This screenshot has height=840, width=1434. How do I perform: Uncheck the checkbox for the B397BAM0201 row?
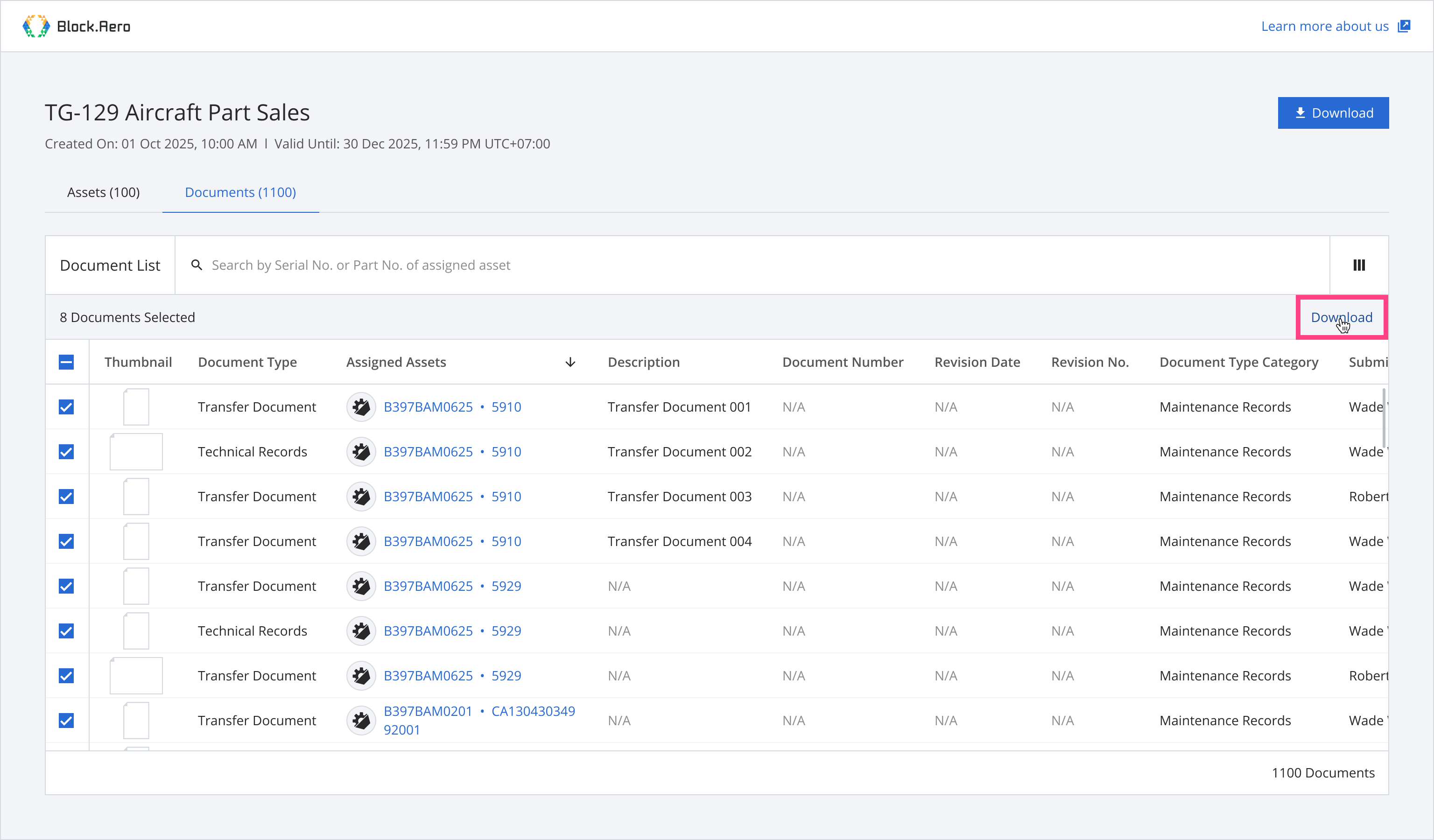coord(67,721)
